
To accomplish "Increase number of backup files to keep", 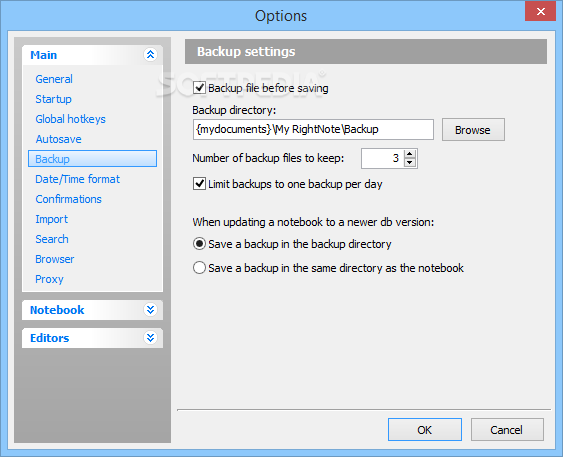I will [x=410, y=154].
